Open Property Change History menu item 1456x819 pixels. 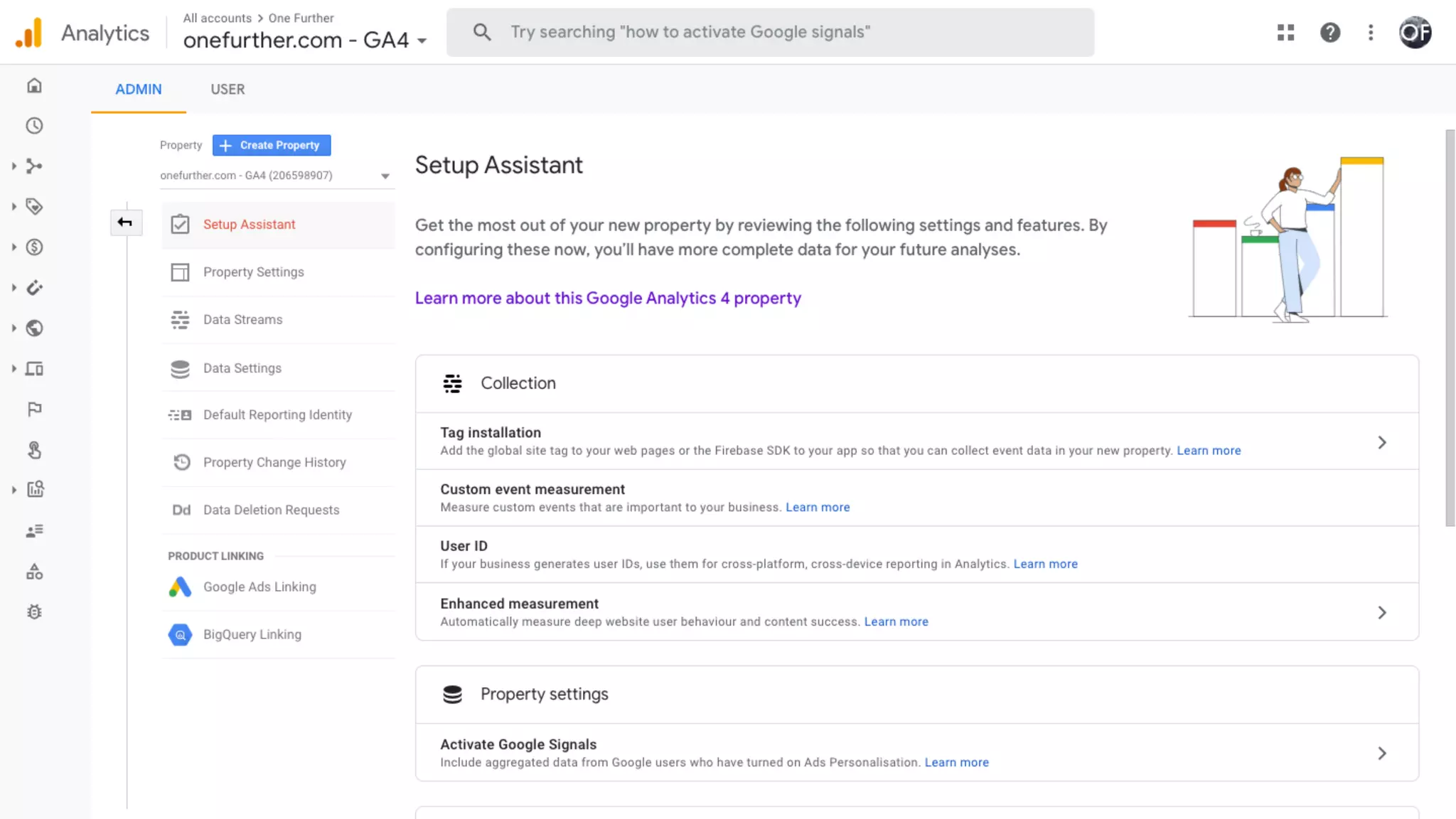[274, 463]
